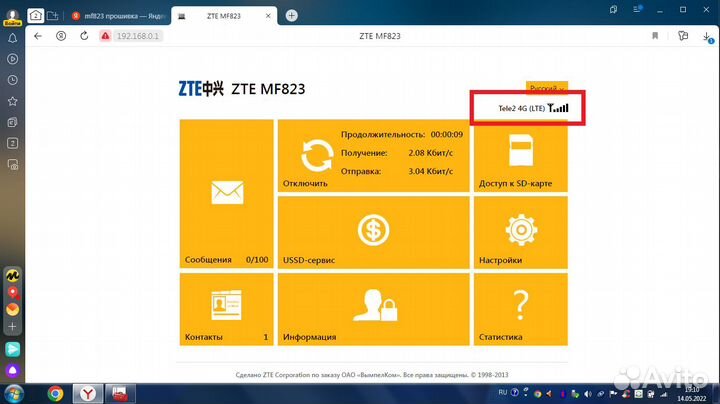The width and height of the screenshot is (720, 404).
Task: Open the favorites star in sidebar
Action: click(12, 101)
